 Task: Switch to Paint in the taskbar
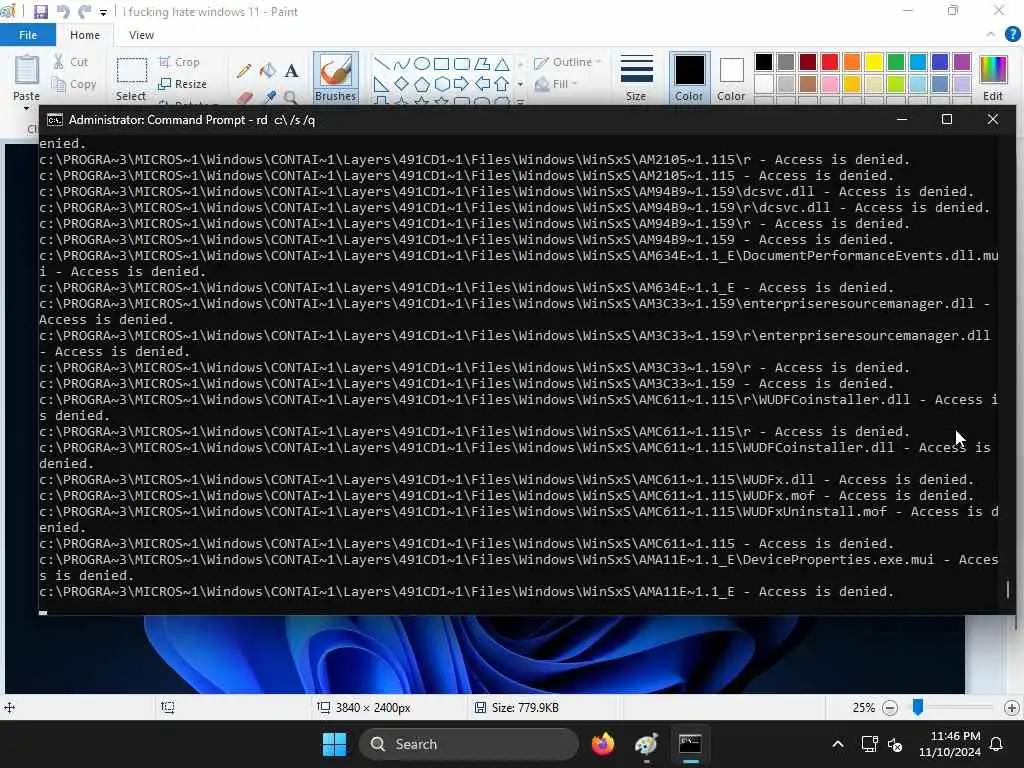647,744
